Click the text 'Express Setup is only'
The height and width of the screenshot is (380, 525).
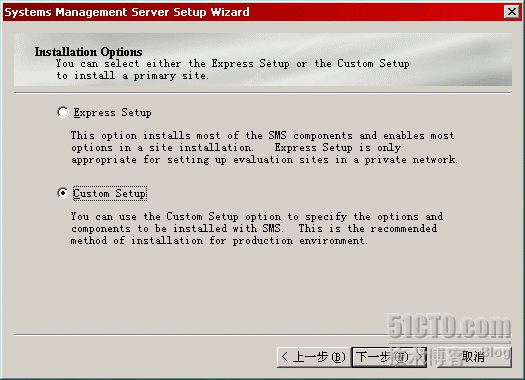point(338,148)
